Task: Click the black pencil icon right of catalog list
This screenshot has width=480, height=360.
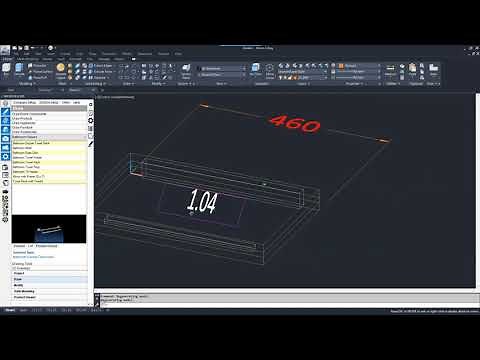Action: [90, 144]
